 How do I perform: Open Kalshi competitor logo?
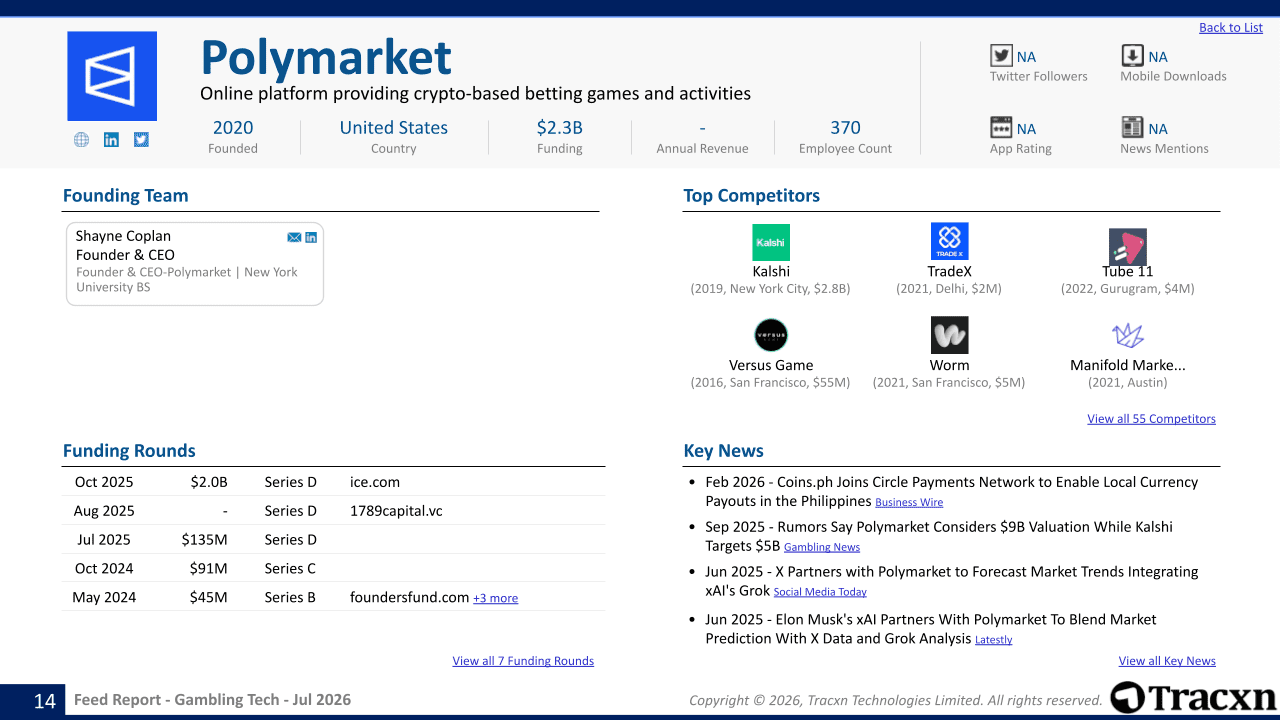(x=771, y=242)
